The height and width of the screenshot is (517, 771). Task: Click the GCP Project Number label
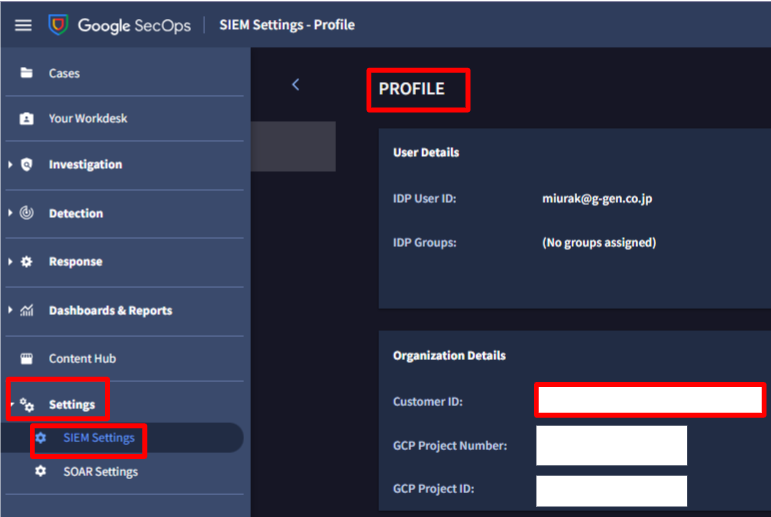click(450, 446)
